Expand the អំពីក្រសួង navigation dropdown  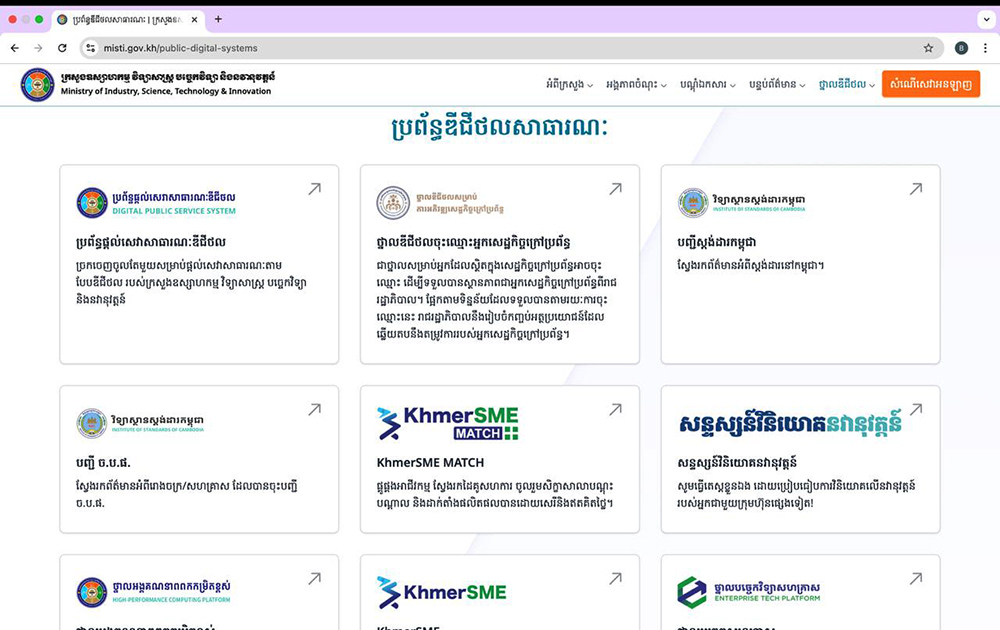coord(569,85)
